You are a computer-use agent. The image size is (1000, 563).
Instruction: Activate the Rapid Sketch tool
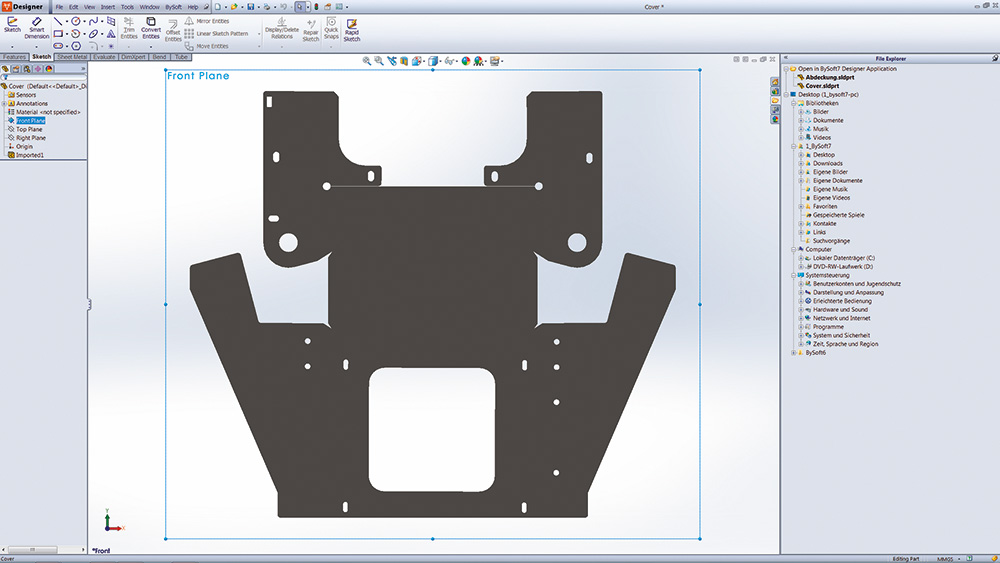(x=351, y=30)
